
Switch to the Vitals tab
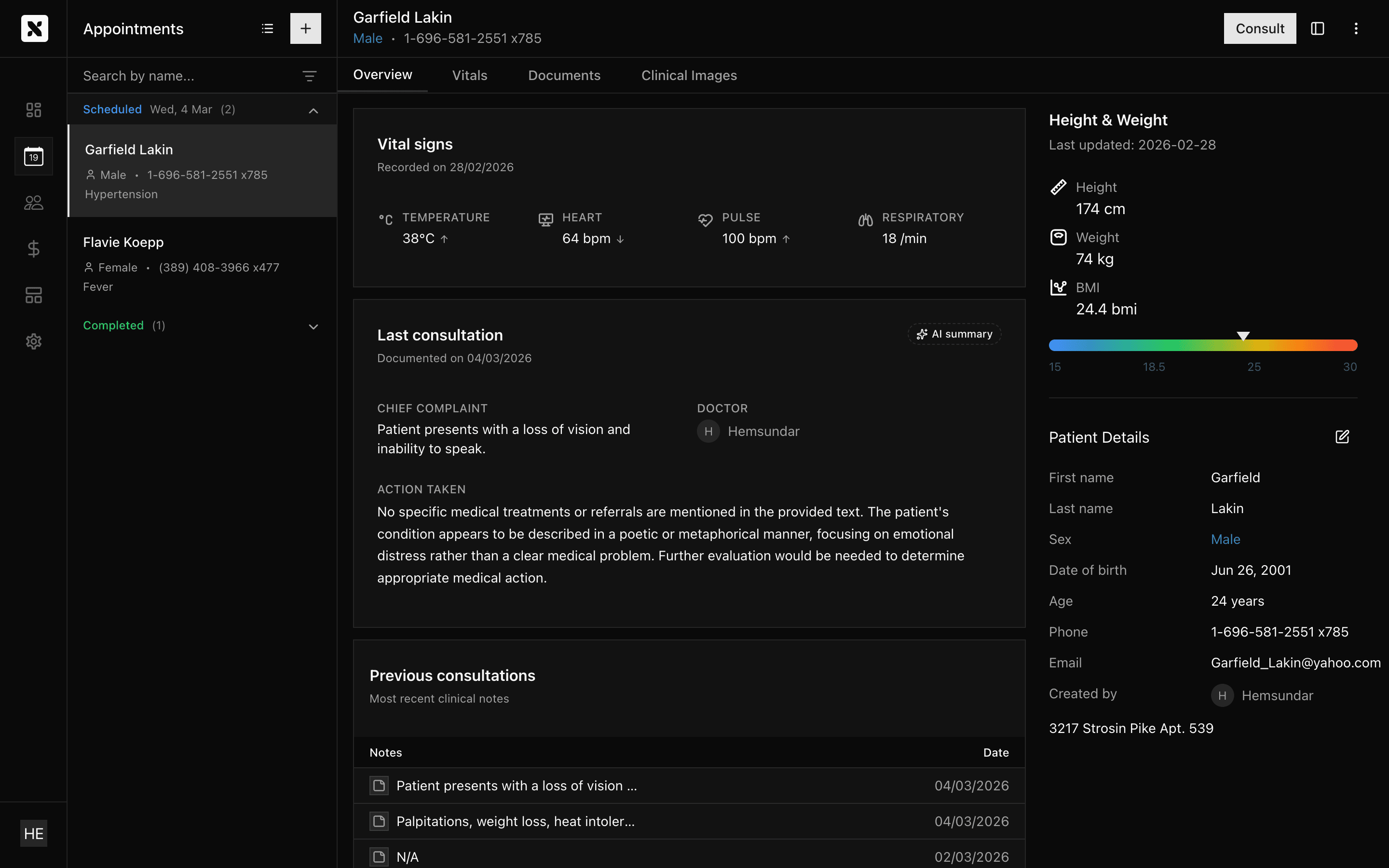tap(469, 75)
